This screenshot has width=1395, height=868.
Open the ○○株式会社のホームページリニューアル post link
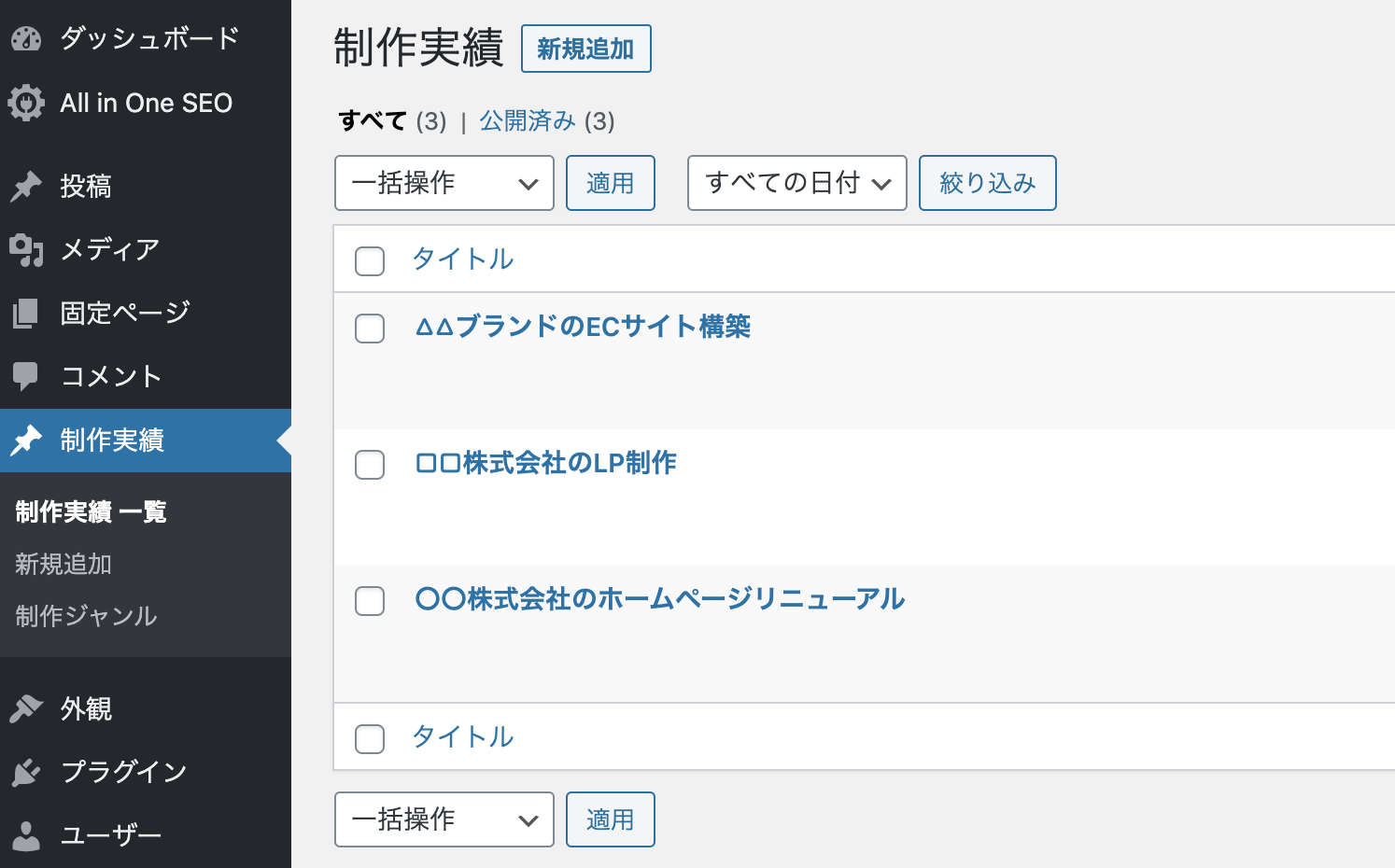659,598
